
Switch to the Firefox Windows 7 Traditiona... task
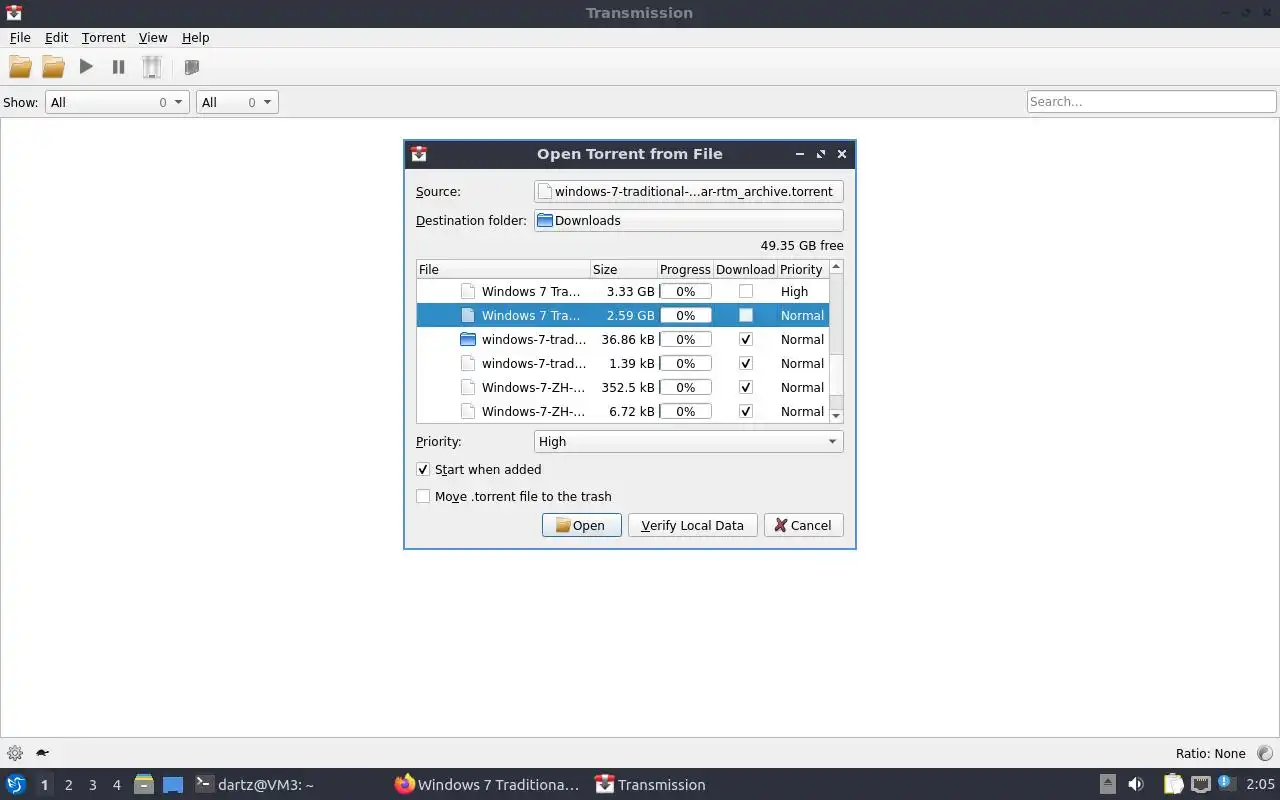(x=487, y=785)
